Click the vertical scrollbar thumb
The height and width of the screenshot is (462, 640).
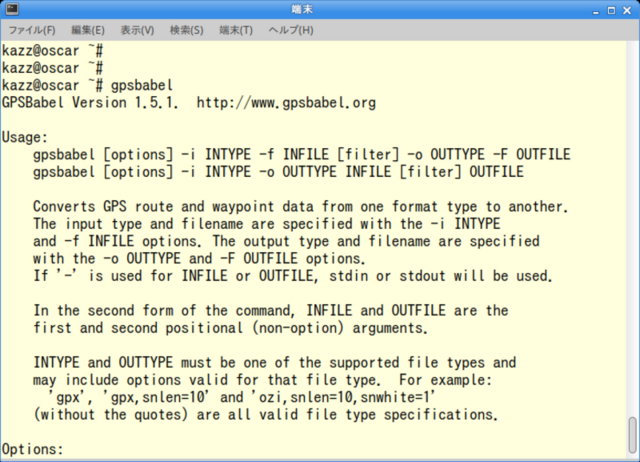pos(632,435)
